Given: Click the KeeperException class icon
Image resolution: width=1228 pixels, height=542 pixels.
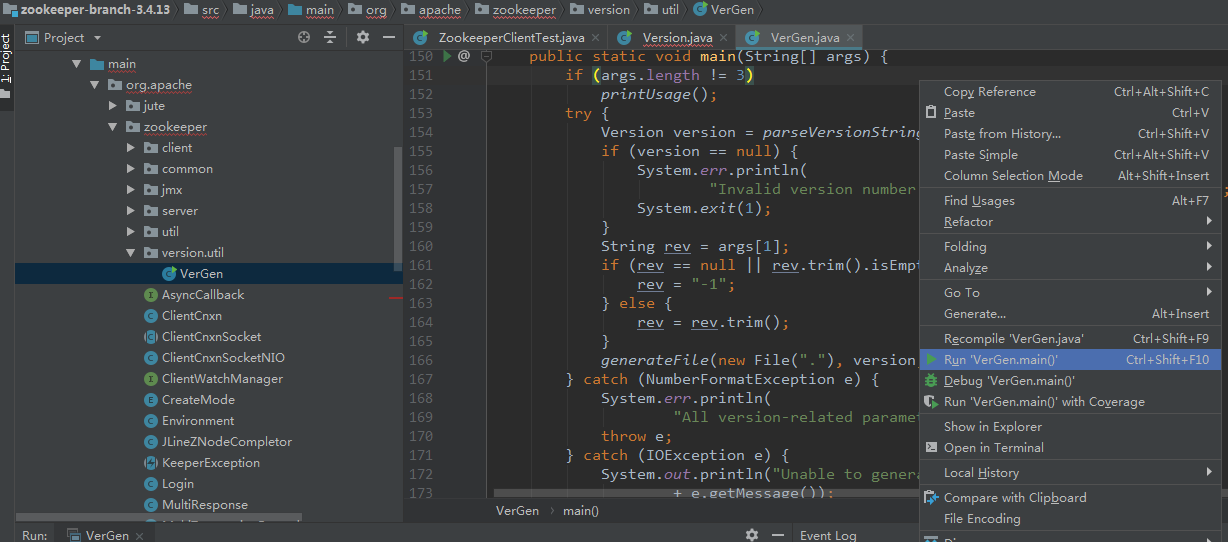Looking at the screenshot, I should 151,463.
